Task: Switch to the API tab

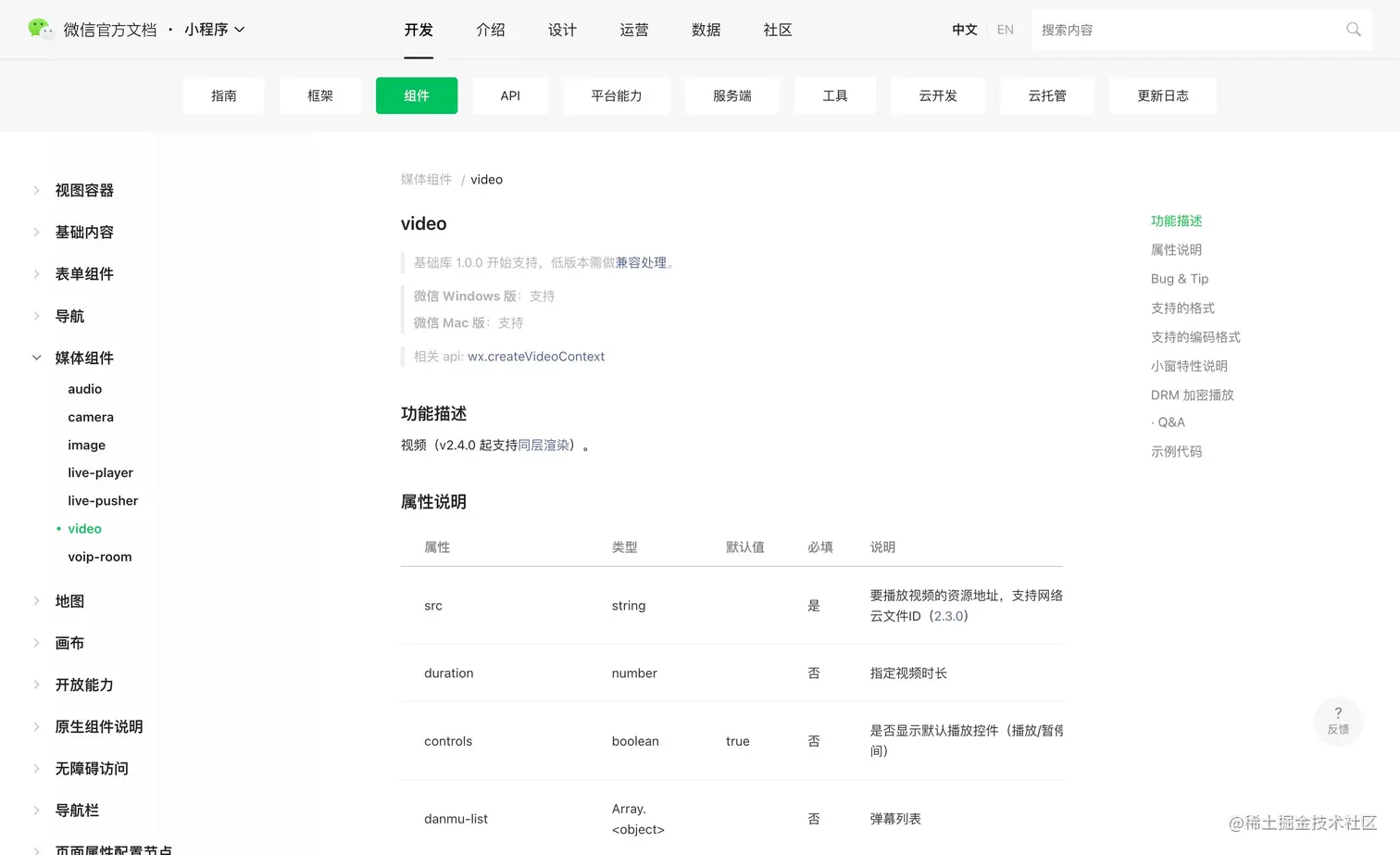Action: point(510,95)
